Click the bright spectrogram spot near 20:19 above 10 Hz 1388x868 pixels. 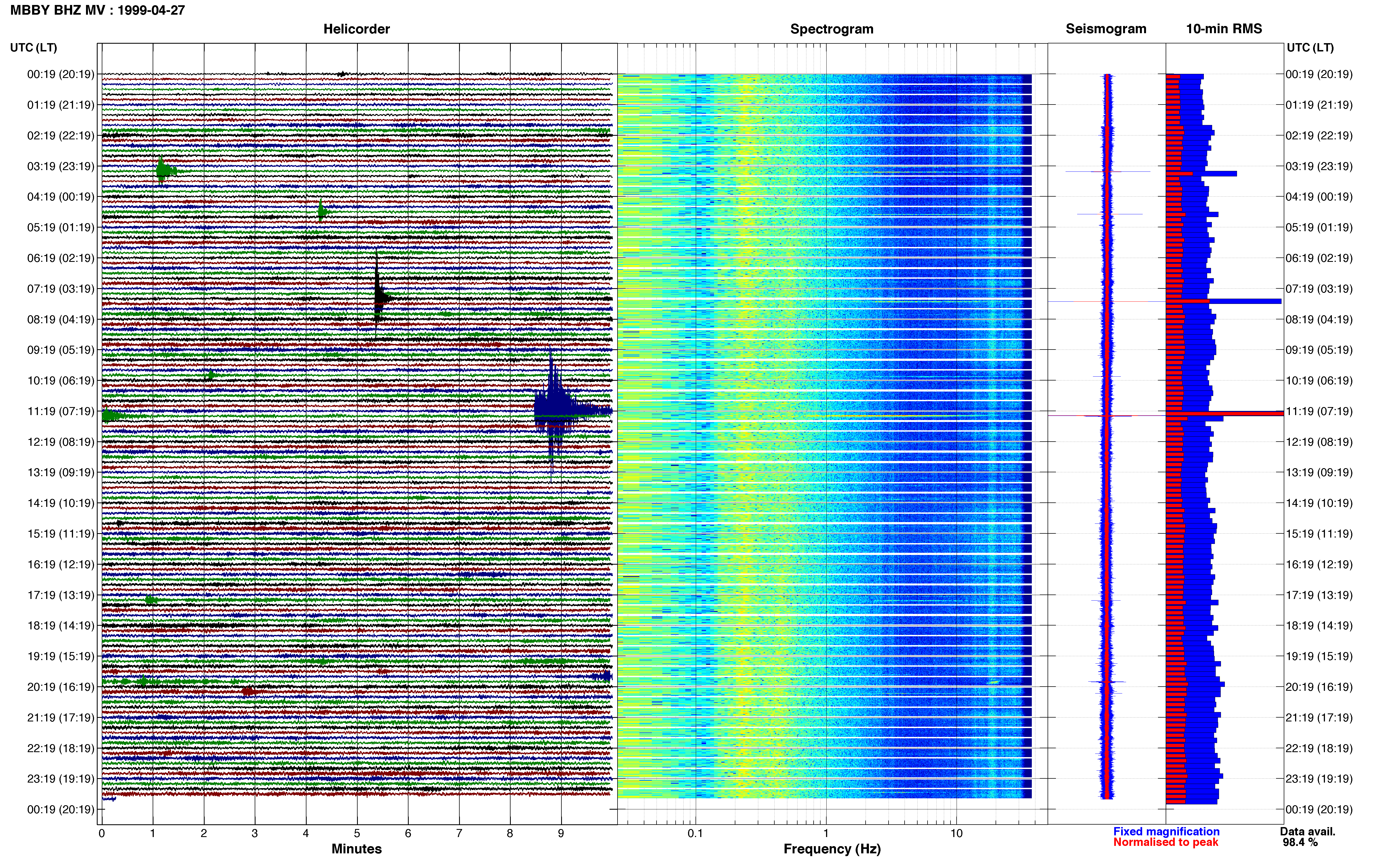(x=993, y=682)
